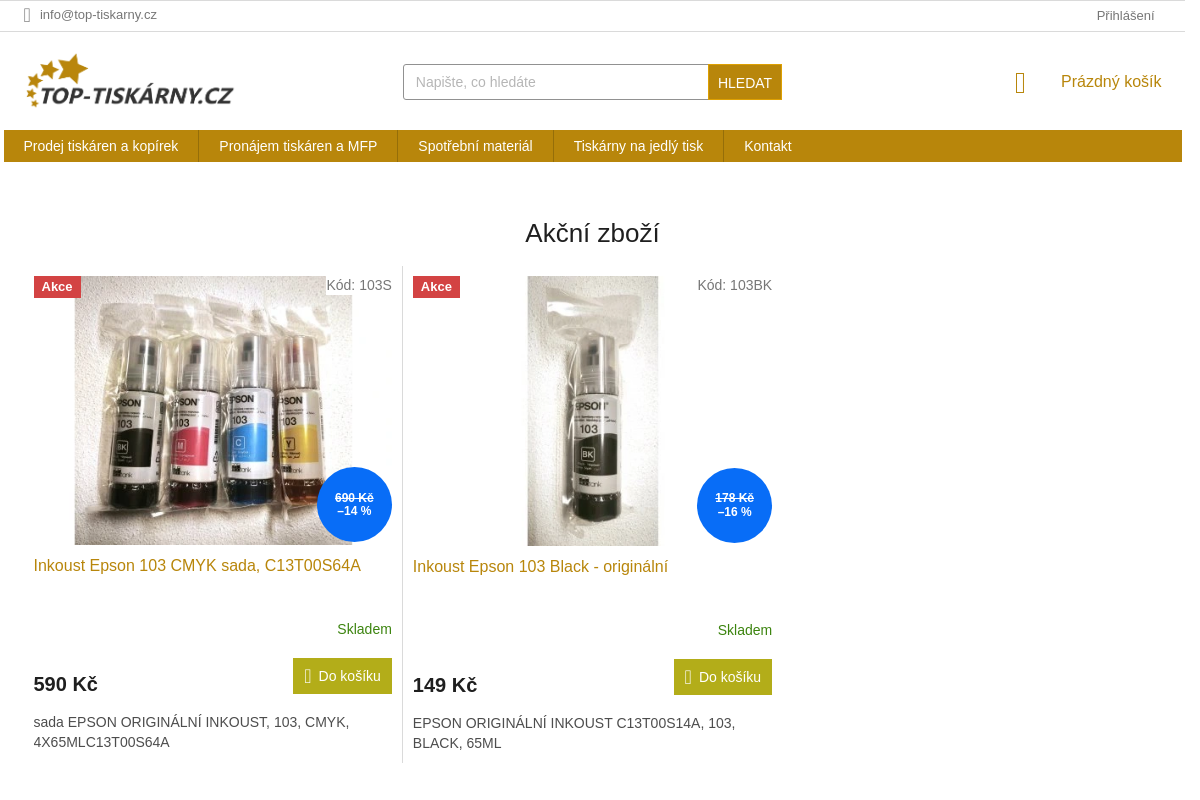Click the envelope icon beside email address
1200x800 pixels.
point(27,15)
